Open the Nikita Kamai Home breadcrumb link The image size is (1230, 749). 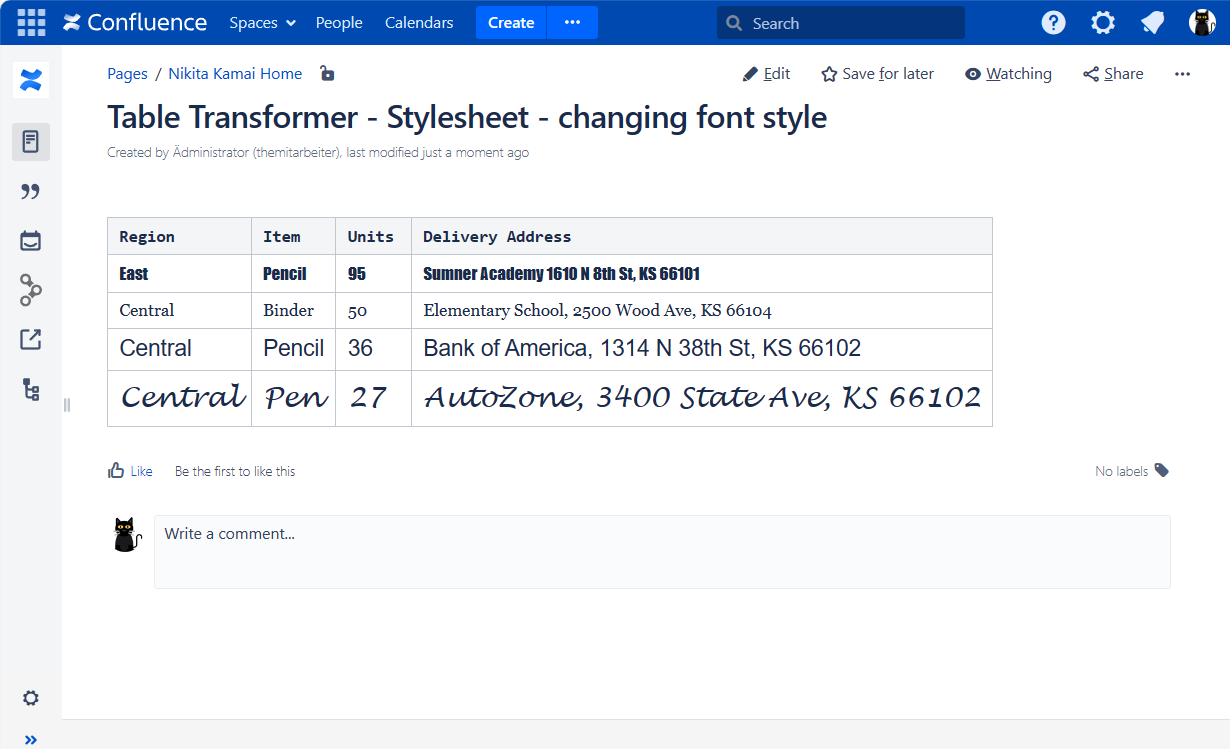click(235, 74)
